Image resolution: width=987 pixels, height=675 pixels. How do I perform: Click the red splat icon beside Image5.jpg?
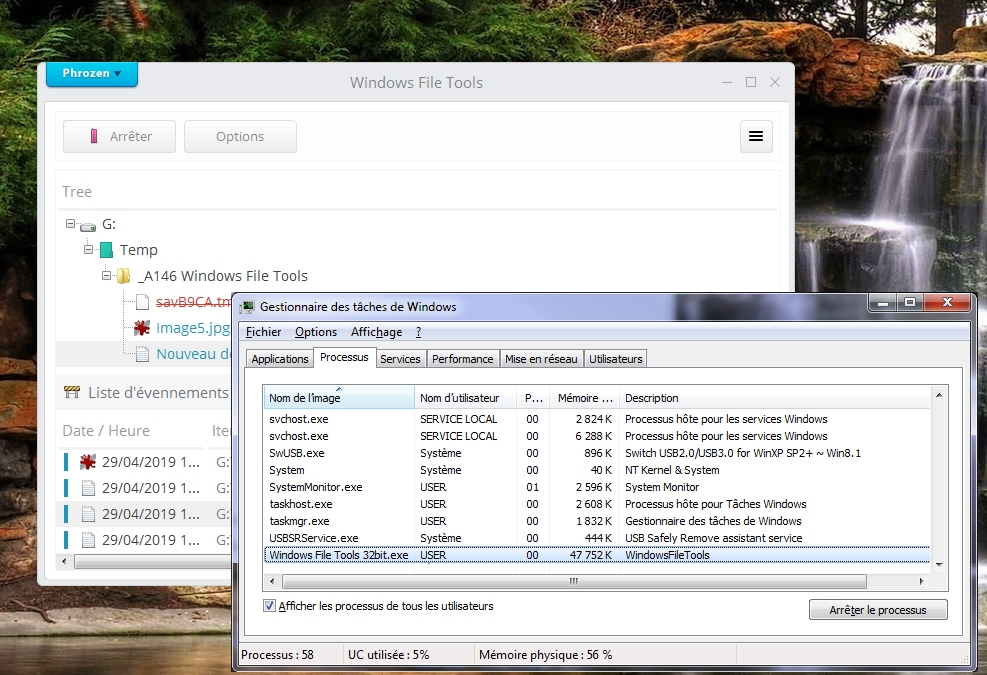pos(142,327)
